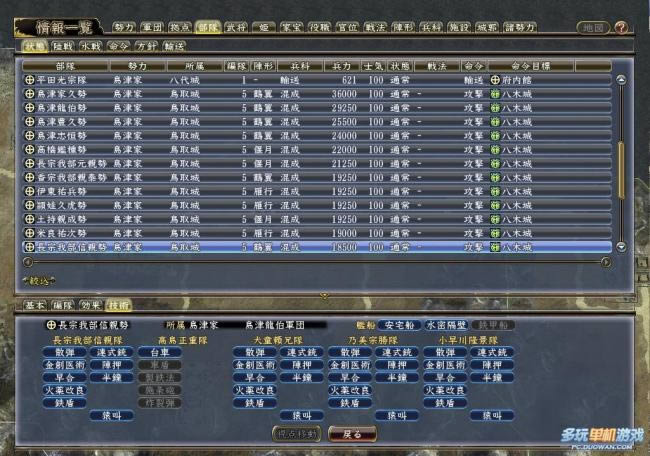650x456 pixels.
Task: Click the 視点移動 button
Action: click(297, 434)
